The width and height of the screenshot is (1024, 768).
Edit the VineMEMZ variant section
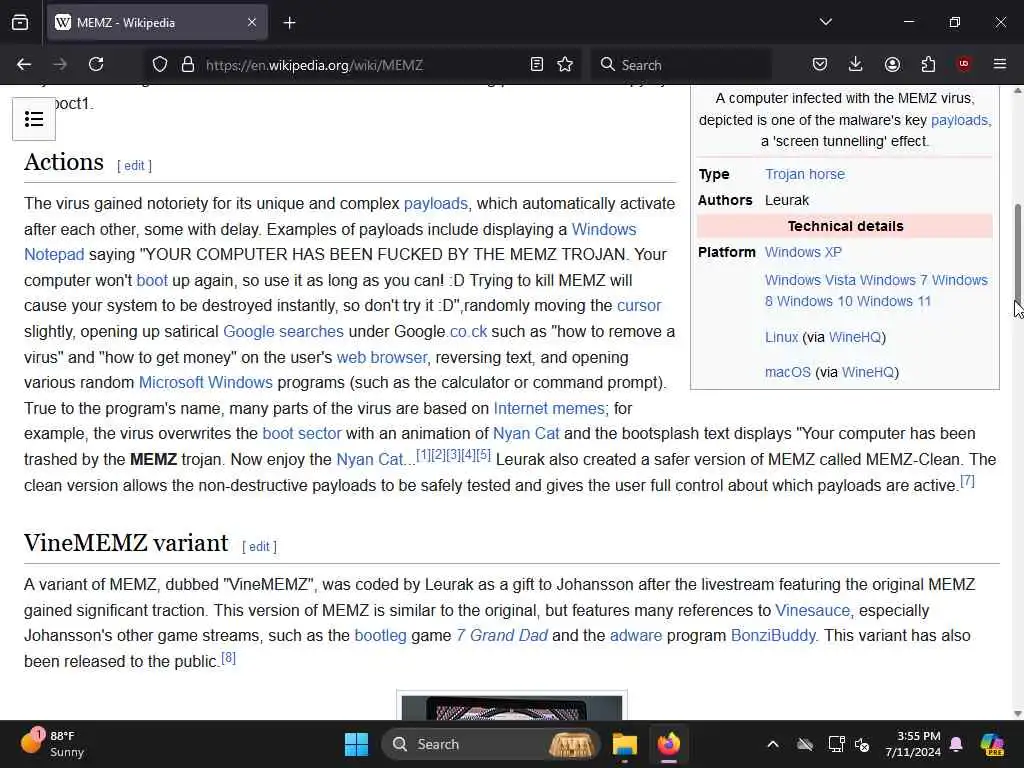pyautogui.click(x=259, y=547)
